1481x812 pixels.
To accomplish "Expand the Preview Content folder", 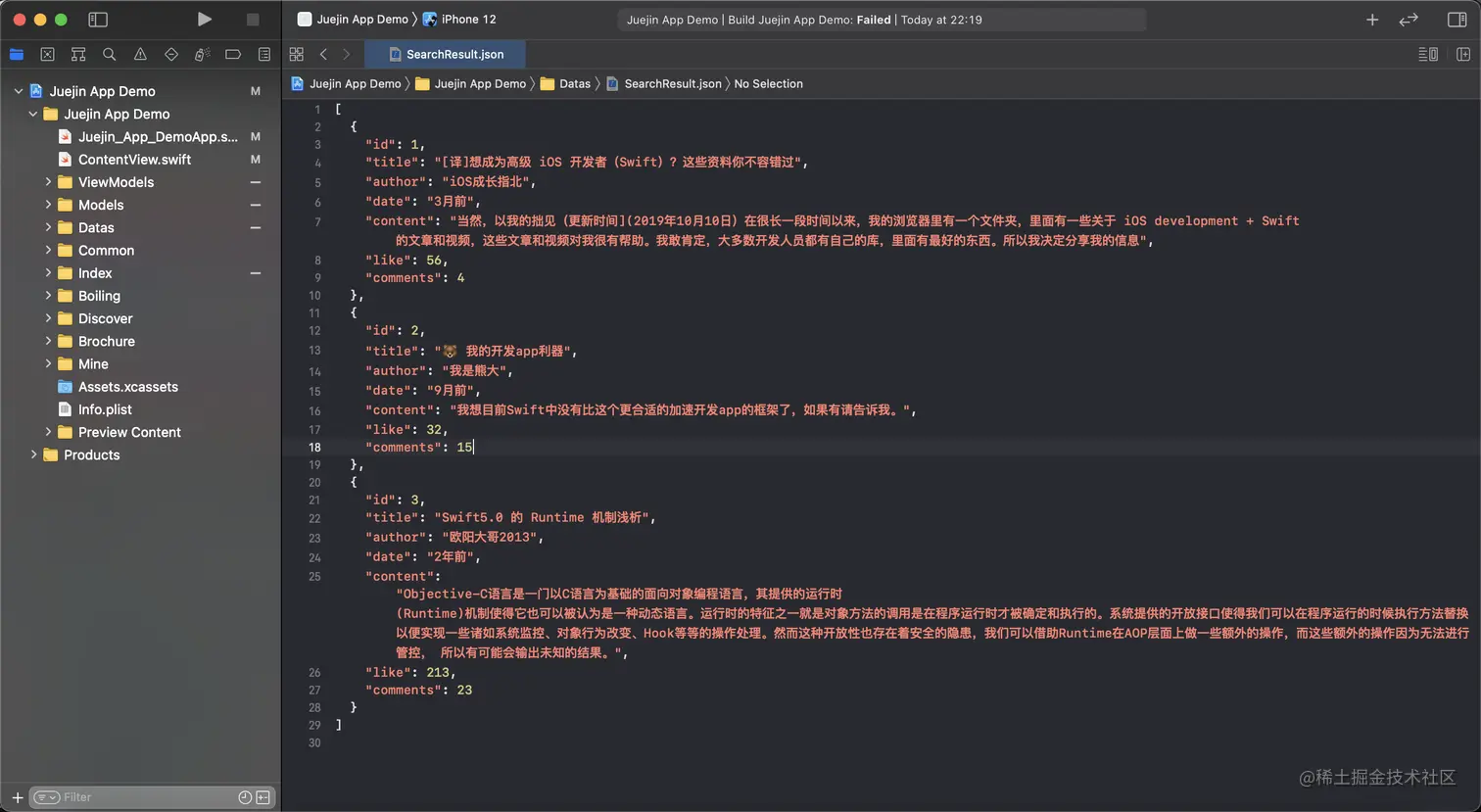I will tap(48, 432).
